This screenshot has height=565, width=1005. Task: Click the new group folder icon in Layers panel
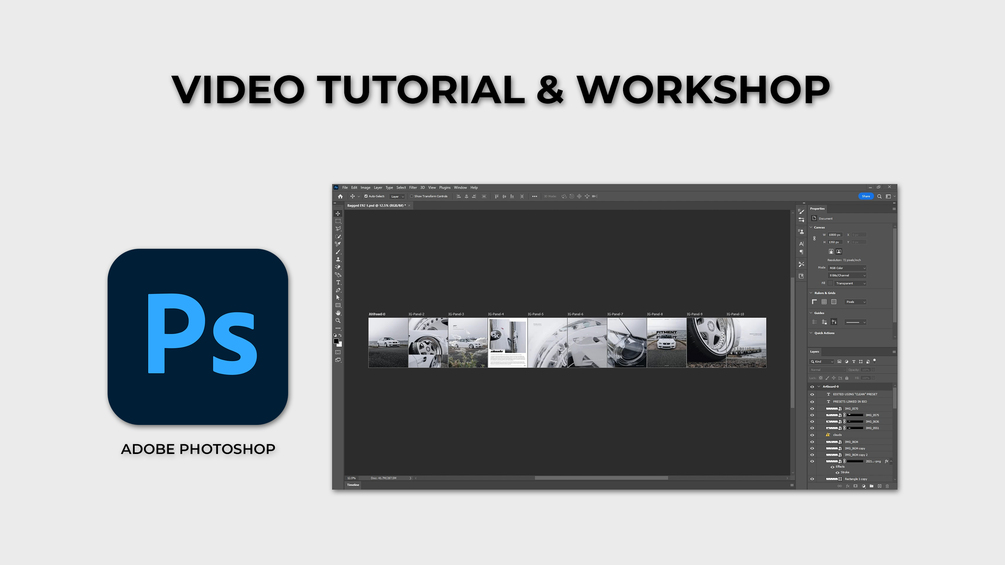coord(871,486)
